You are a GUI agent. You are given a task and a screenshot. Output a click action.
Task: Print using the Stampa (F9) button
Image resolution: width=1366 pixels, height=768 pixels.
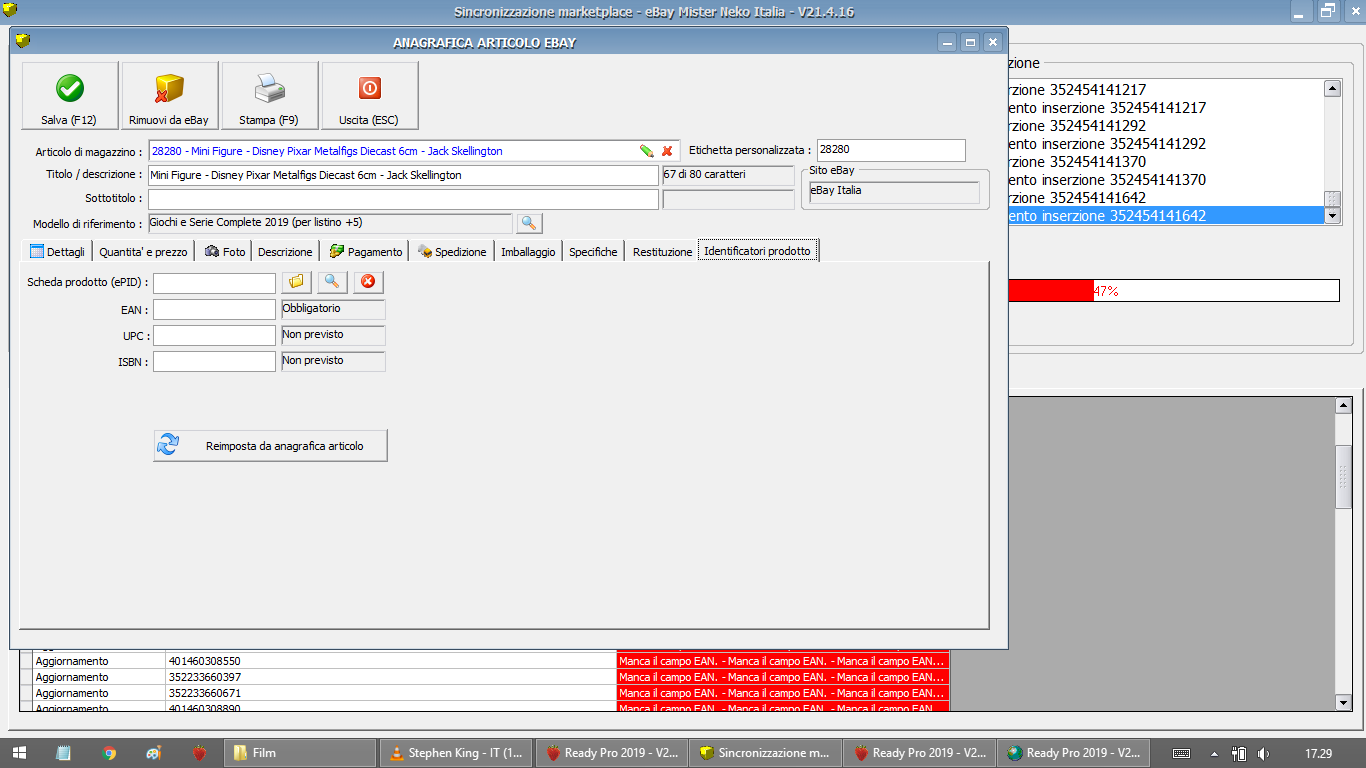pos(270,96)
